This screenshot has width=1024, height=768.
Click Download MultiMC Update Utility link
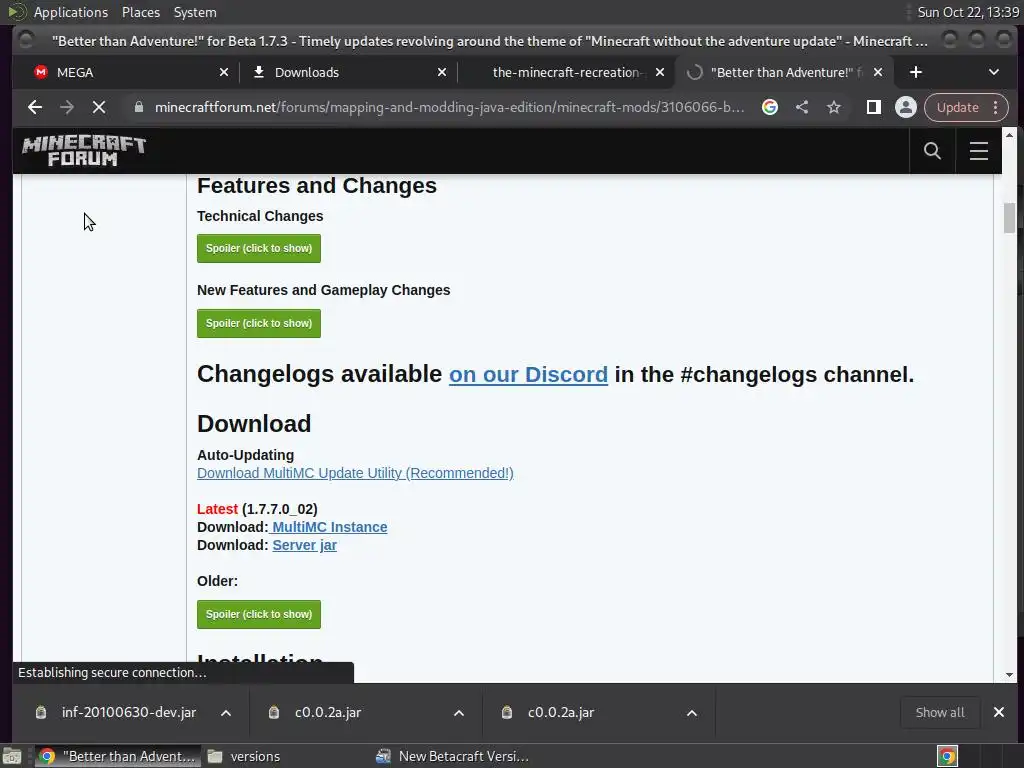click(x=355, y=473)
